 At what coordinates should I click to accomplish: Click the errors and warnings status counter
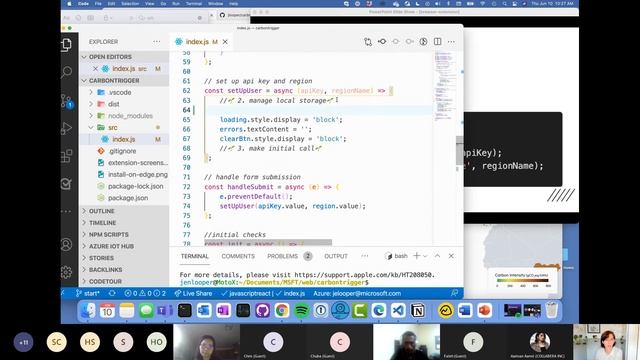(145, 293)
